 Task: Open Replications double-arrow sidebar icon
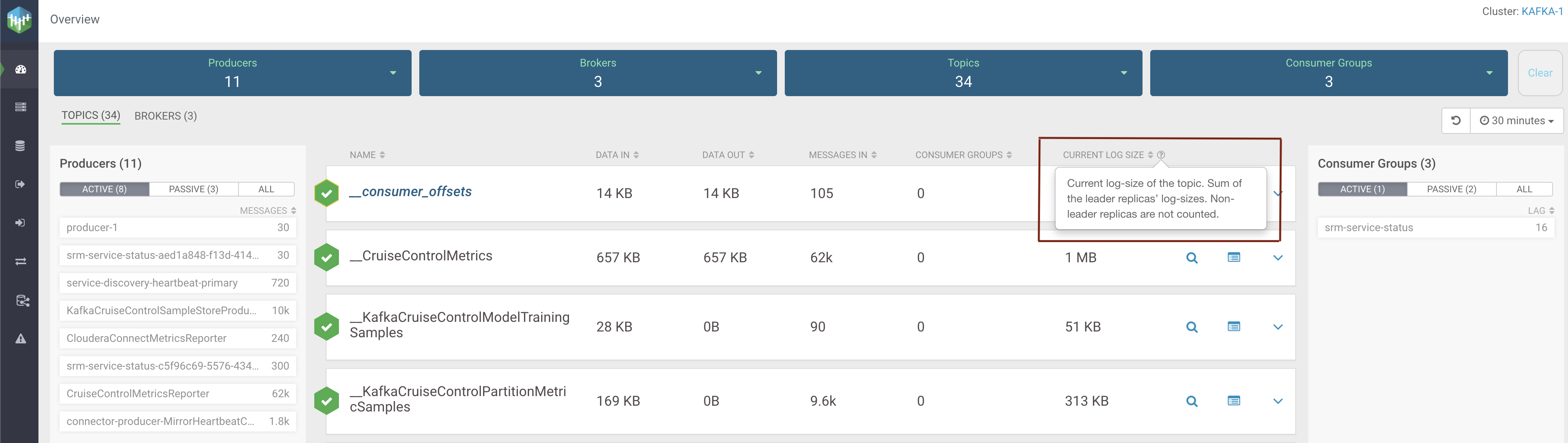coord(20,261)
